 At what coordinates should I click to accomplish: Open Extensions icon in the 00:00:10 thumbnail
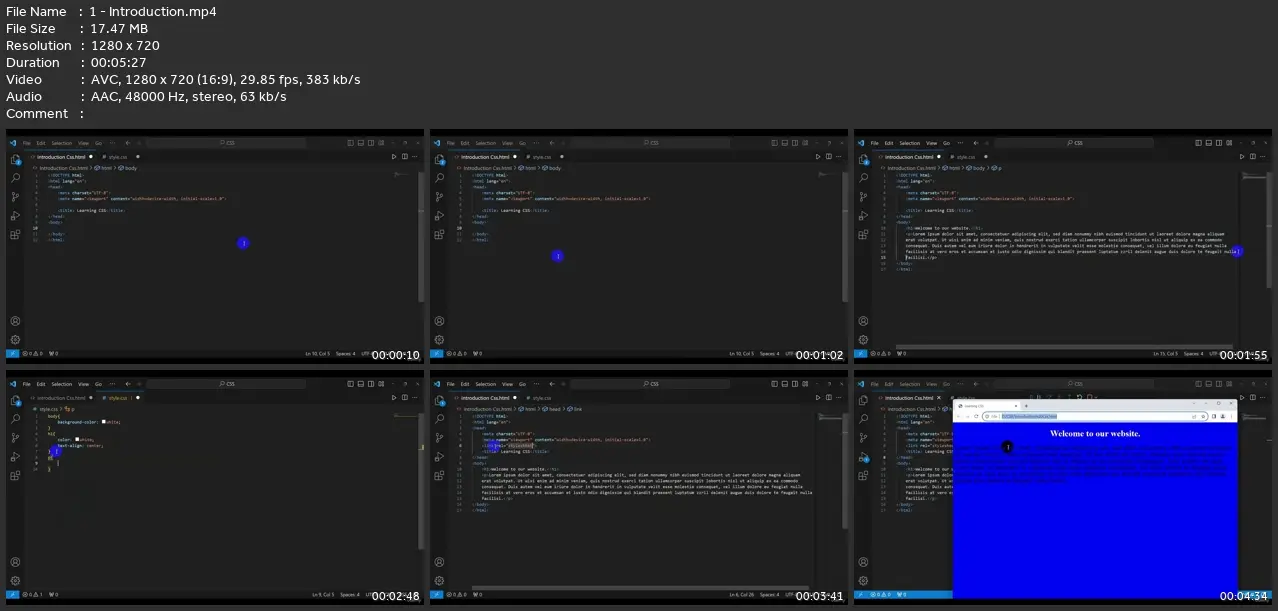(15, 235)
